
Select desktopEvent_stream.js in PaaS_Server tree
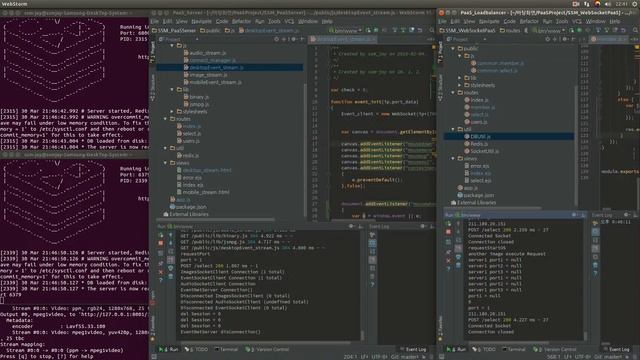(x=230, y=67)
